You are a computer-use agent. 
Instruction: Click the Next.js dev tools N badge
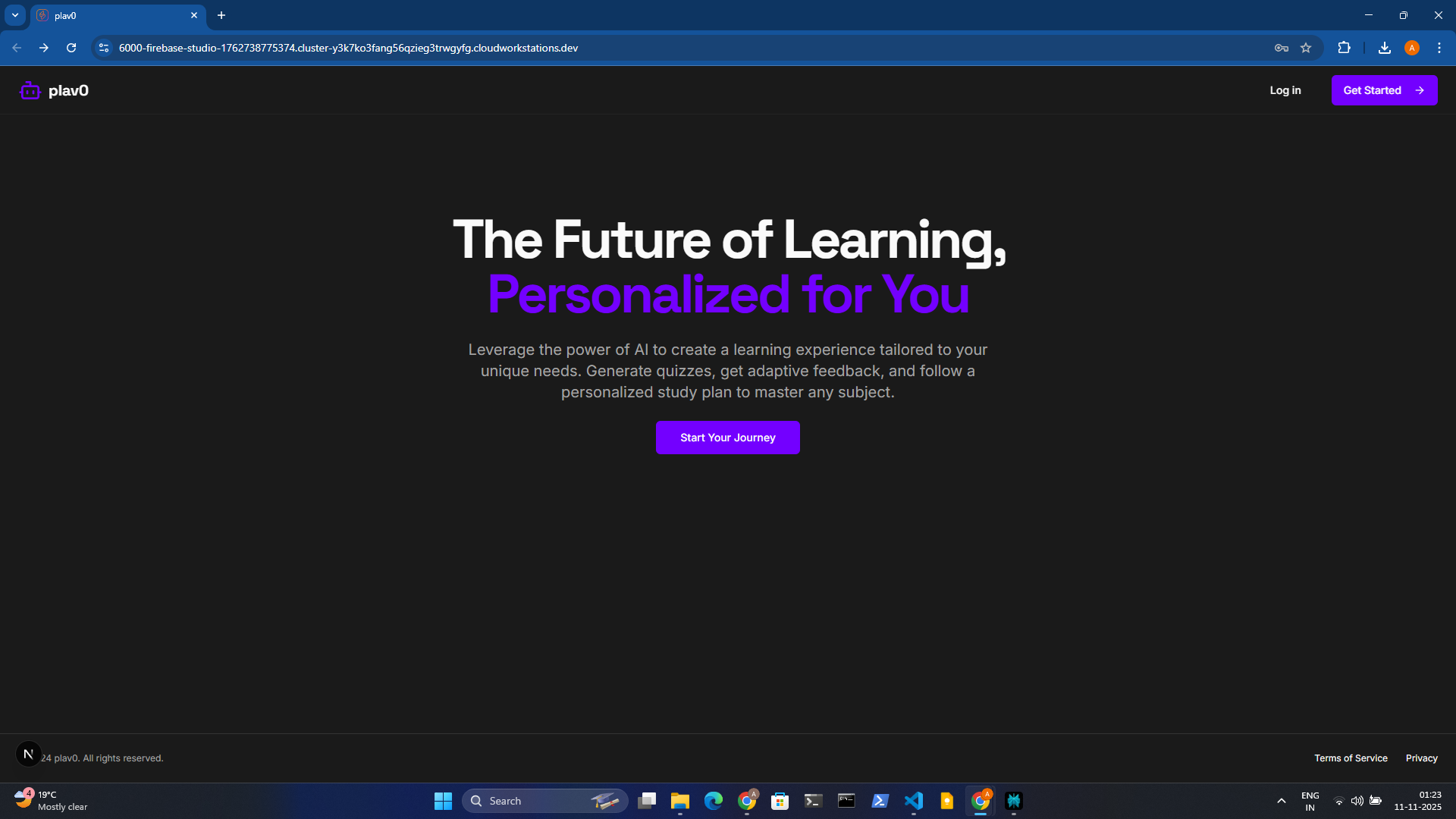point(28,754)
